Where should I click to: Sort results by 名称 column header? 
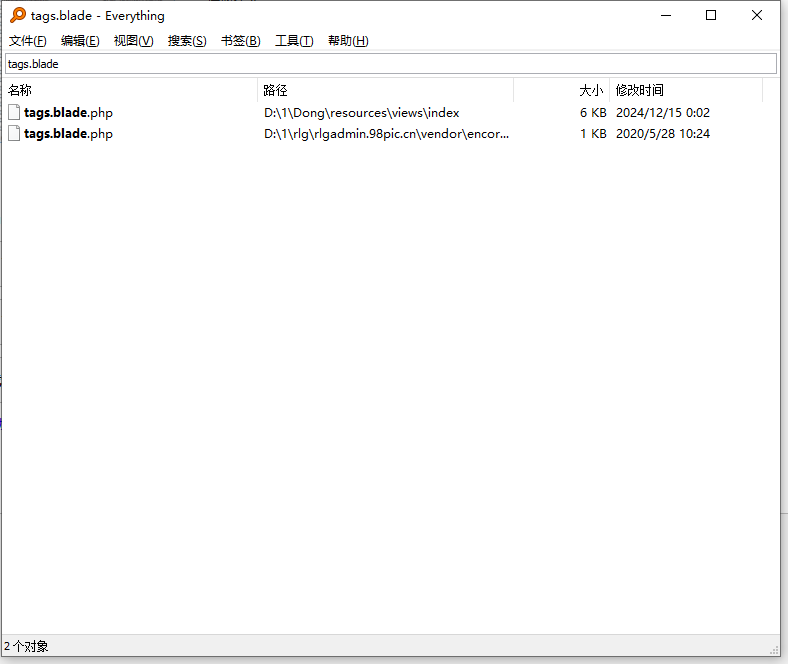pos(131,90)
